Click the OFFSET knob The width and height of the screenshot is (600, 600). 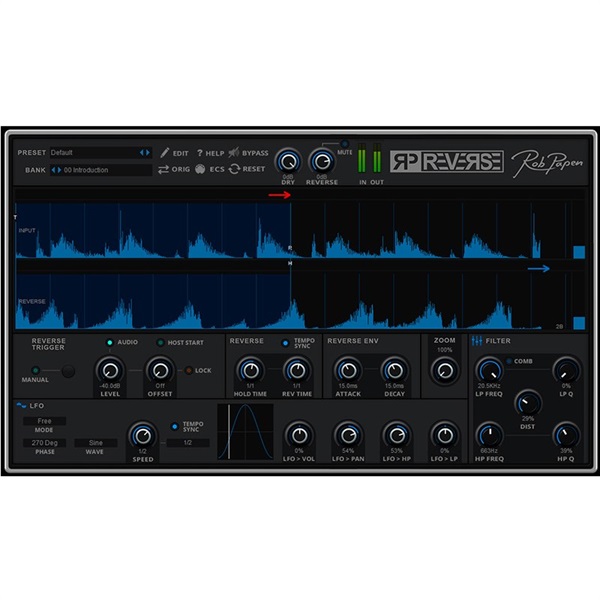pos(160,370)
